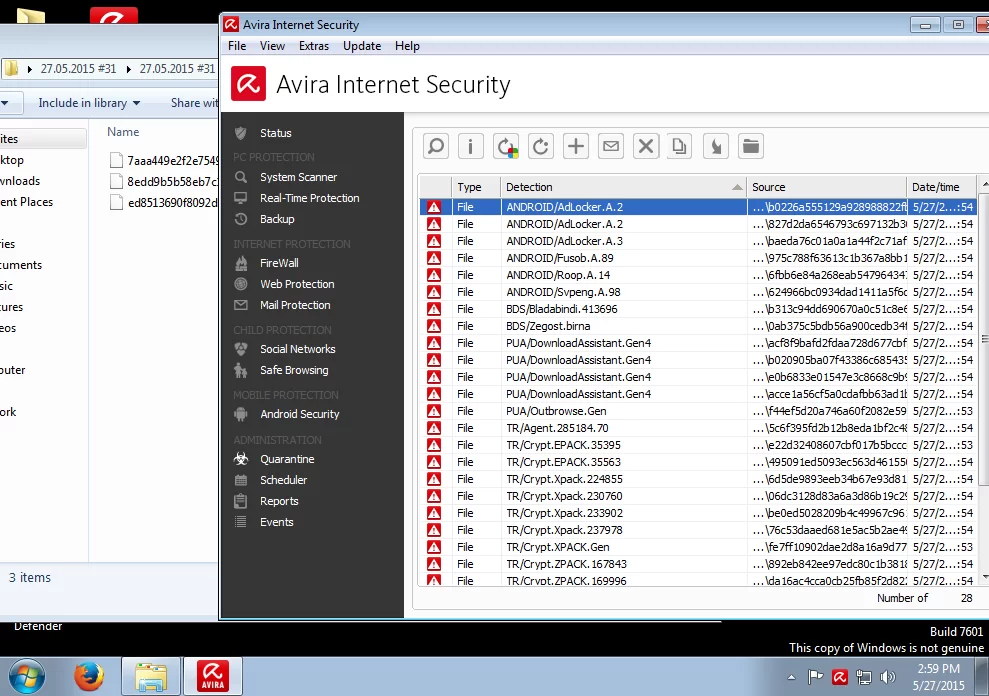Select the TR/Agent.285184.70 row
Viewport: 989px width, 696px height.
[698, 428]
